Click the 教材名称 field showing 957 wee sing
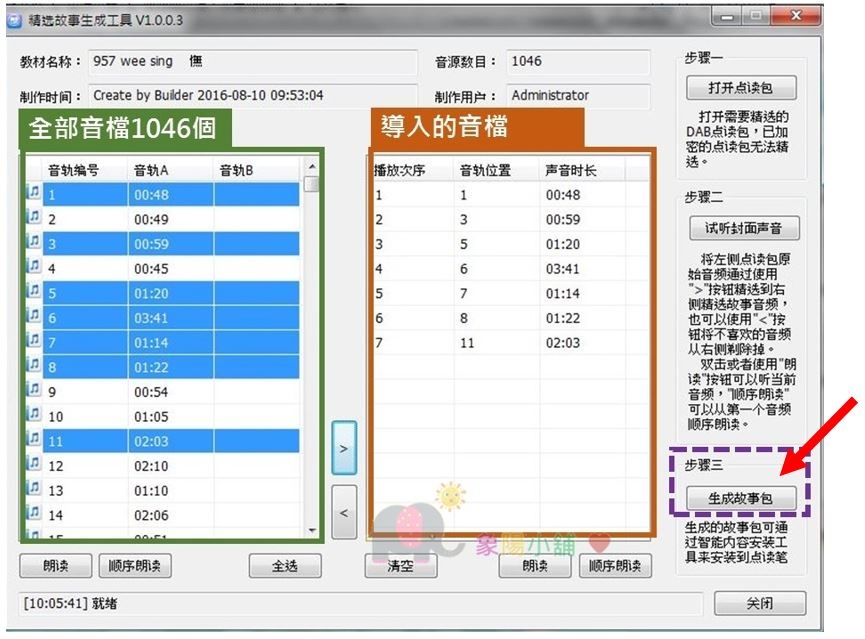 (x=253, y=61)
